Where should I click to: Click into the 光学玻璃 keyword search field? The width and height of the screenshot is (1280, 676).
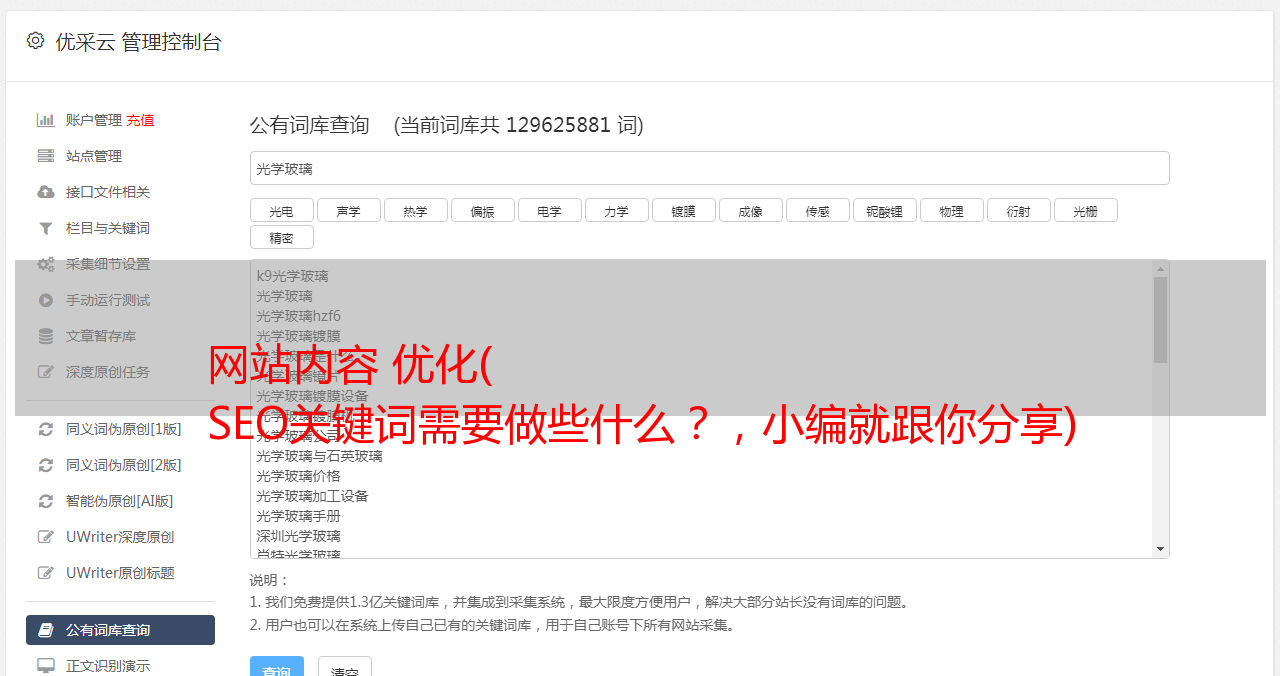coord(709,168)
